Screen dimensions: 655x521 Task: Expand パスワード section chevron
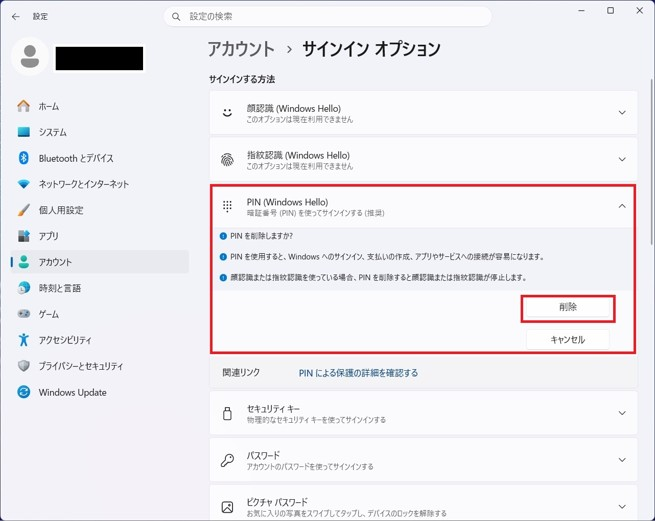tap(622, 460)
